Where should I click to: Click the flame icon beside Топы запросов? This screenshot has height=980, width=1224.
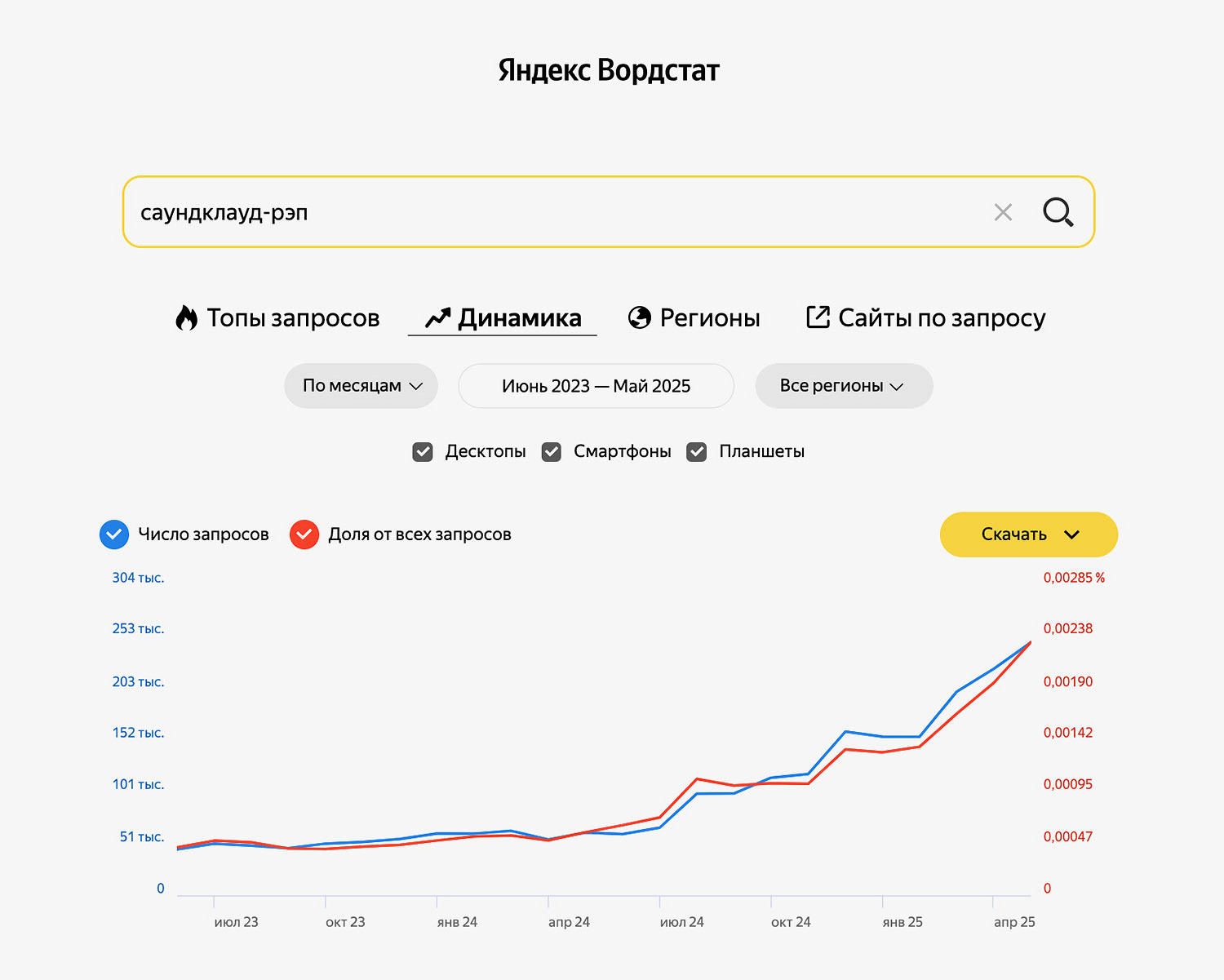pyautogui.click(x=187, y=317)
